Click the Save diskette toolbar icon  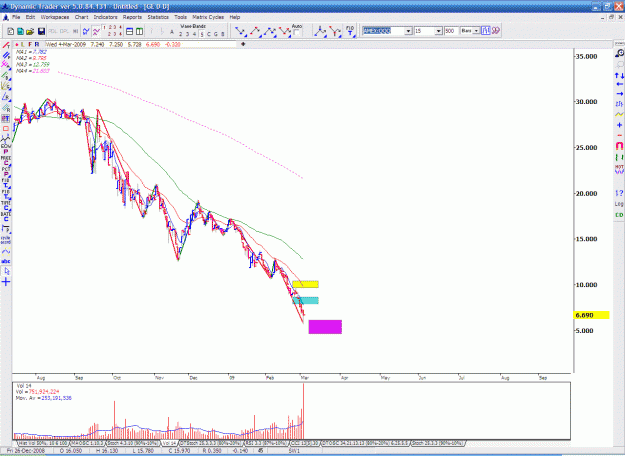click(x=41, y=31)
